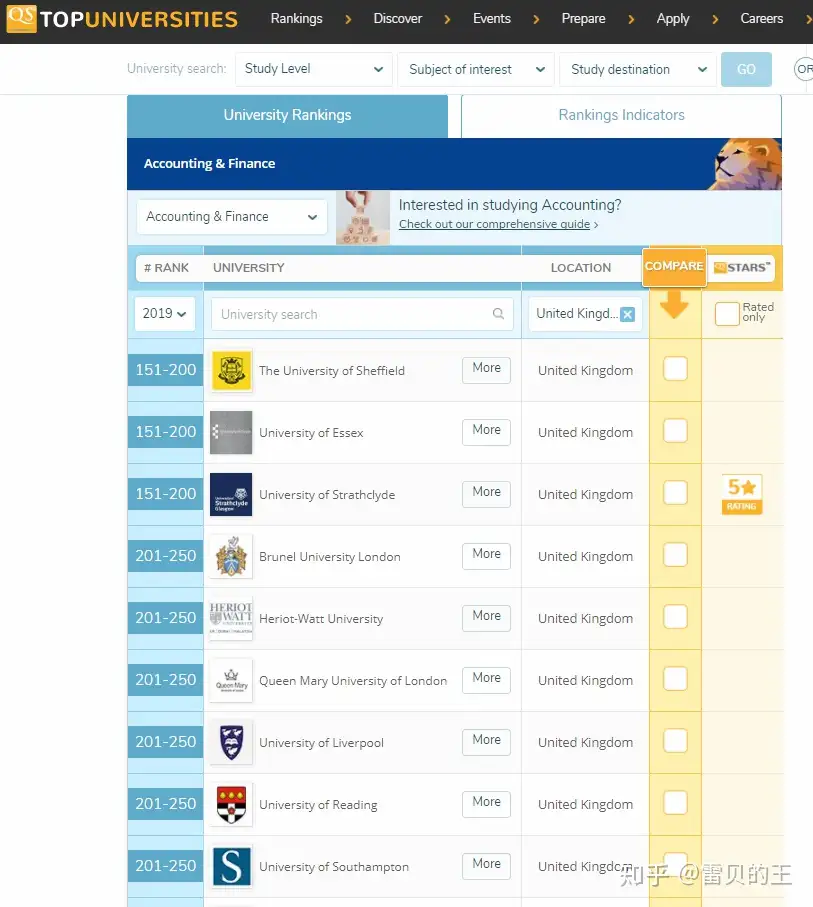Click the magnifier icon in University search
The image size is (813, 907).
click(x=498, y=314)
